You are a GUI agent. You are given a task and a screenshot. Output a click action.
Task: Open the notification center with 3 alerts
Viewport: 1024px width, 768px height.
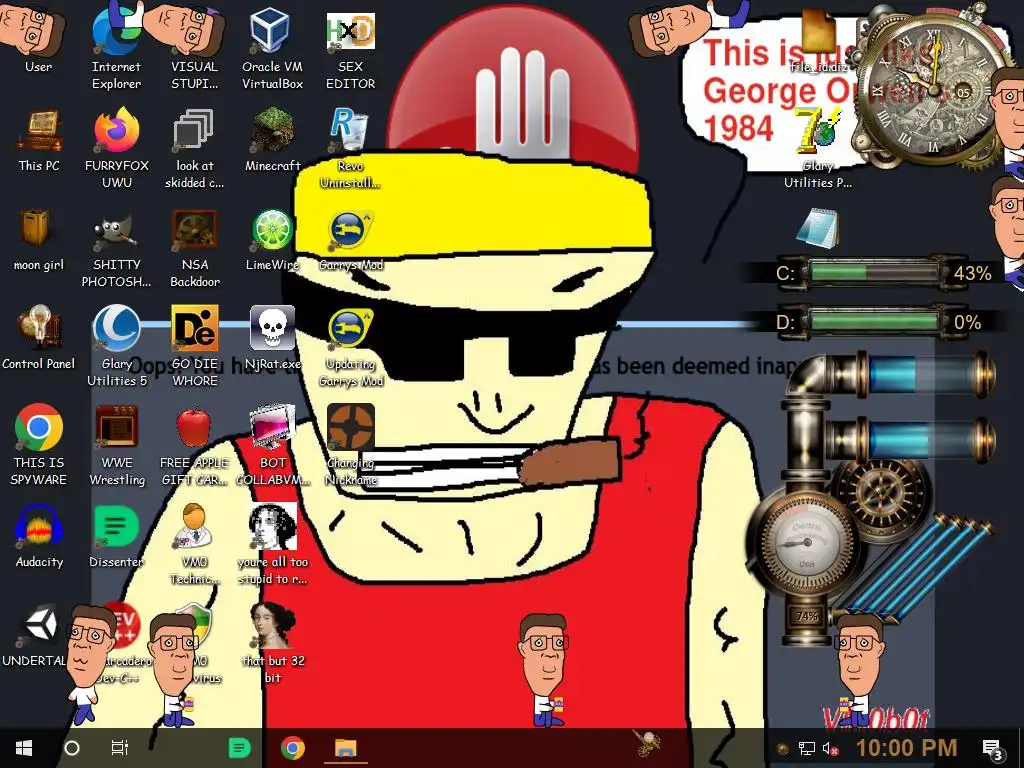point(993,750)
